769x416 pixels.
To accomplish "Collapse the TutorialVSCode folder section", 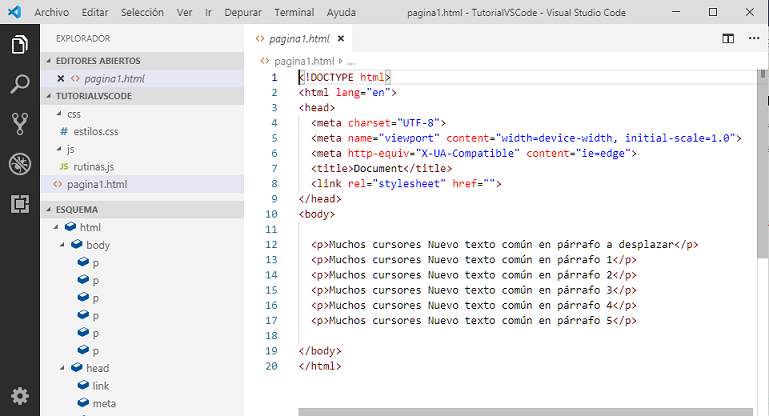I will point(49,96).
